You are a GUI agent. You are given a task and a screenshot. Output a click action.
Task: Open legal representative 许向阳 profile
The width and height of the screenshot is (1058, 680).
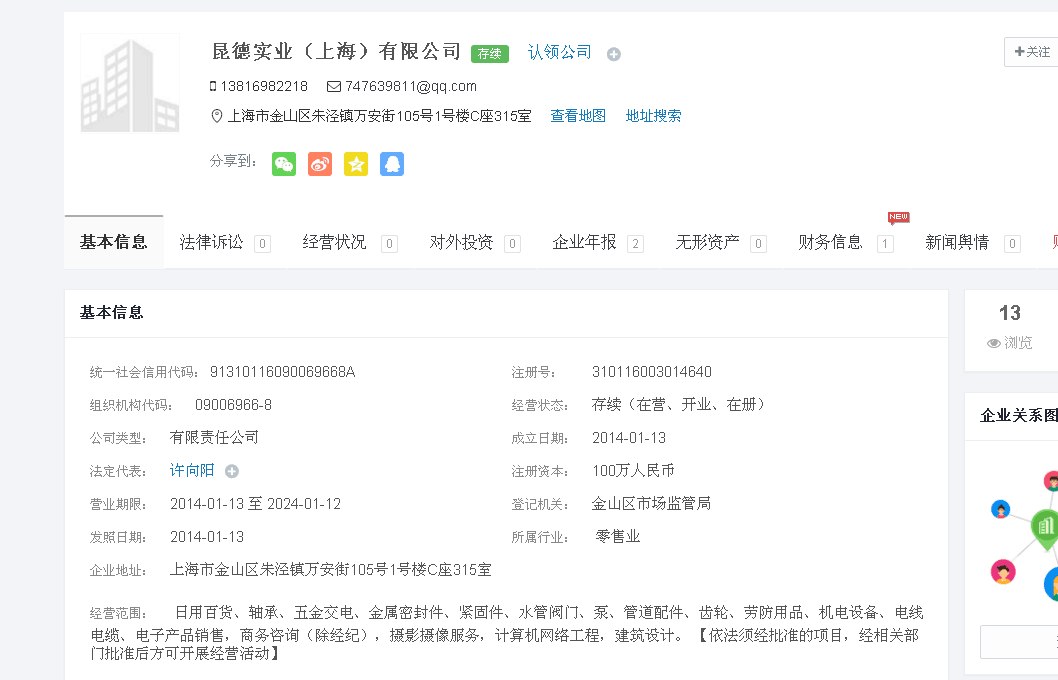coord(192,470)
